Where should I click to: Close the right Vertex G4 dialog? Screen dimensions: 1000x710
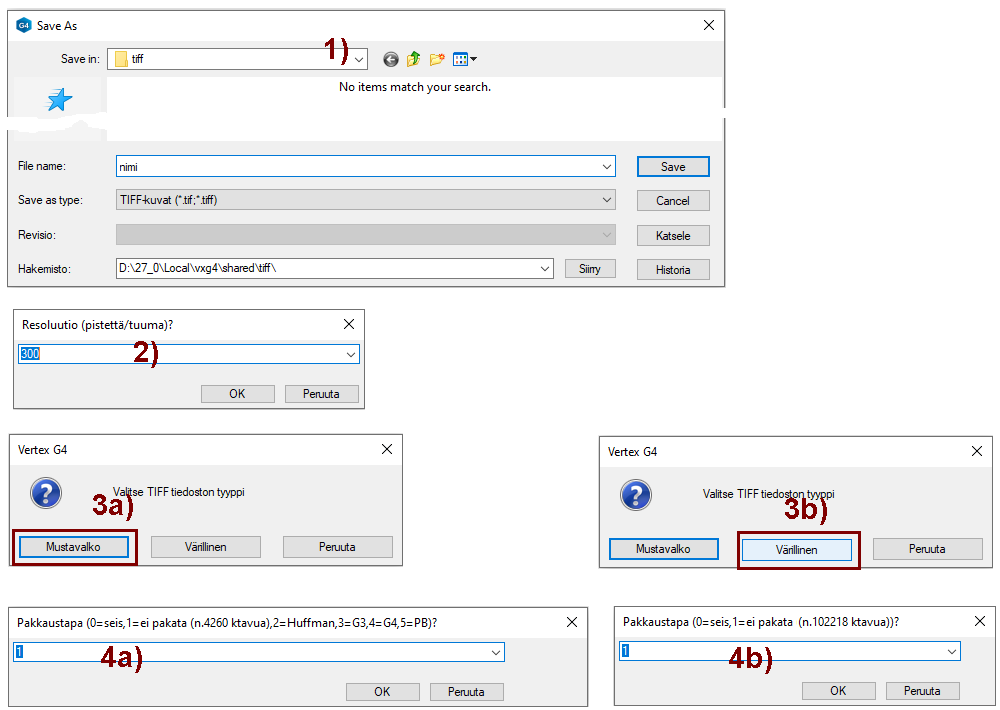[x=976, y=451]
